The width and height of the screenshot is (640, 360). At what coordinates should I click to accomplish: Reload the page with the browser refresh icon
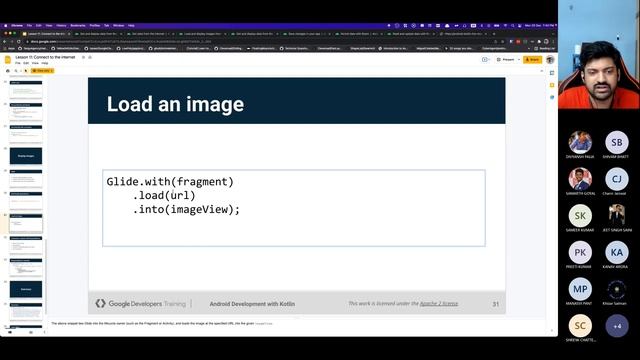click(x=19, y=42)
